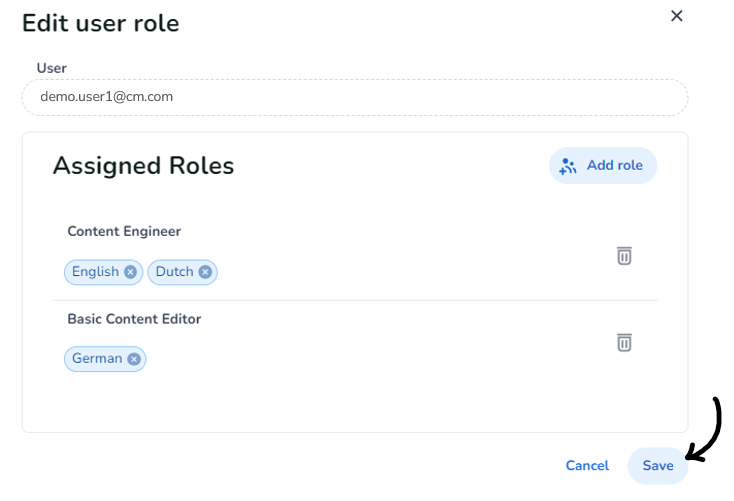
Task: Delete the Content Engineer role
Action: click(624, 256)
